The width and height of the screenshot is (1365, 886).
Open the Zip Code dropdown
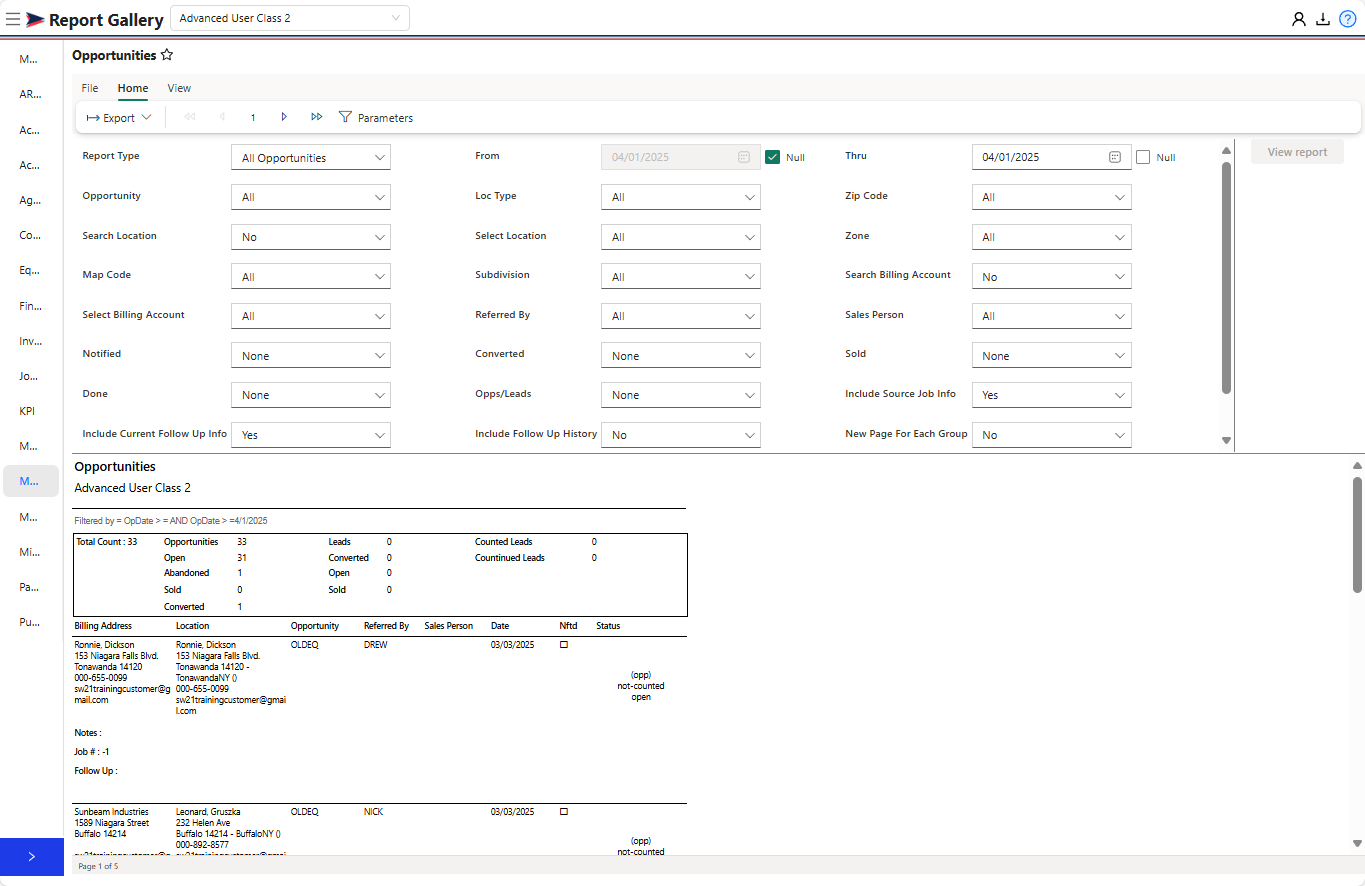tap(1052, 197)
